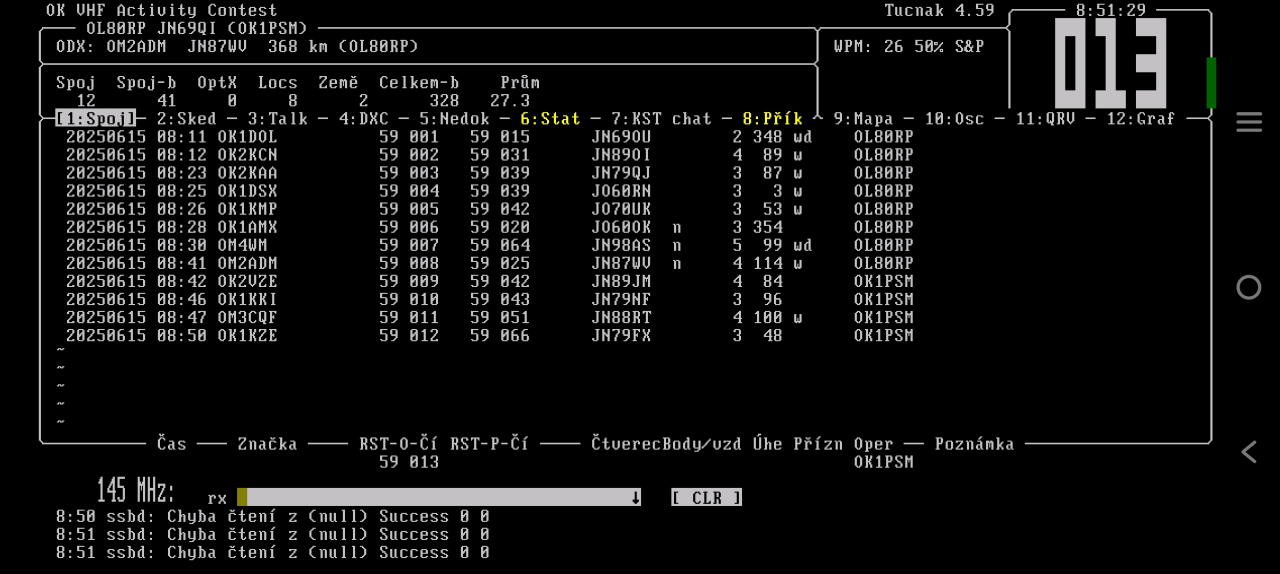This screenshot has width=1280, height=574.
Task: Select the QSO row for OM2ADM
Action: point(247,263)
